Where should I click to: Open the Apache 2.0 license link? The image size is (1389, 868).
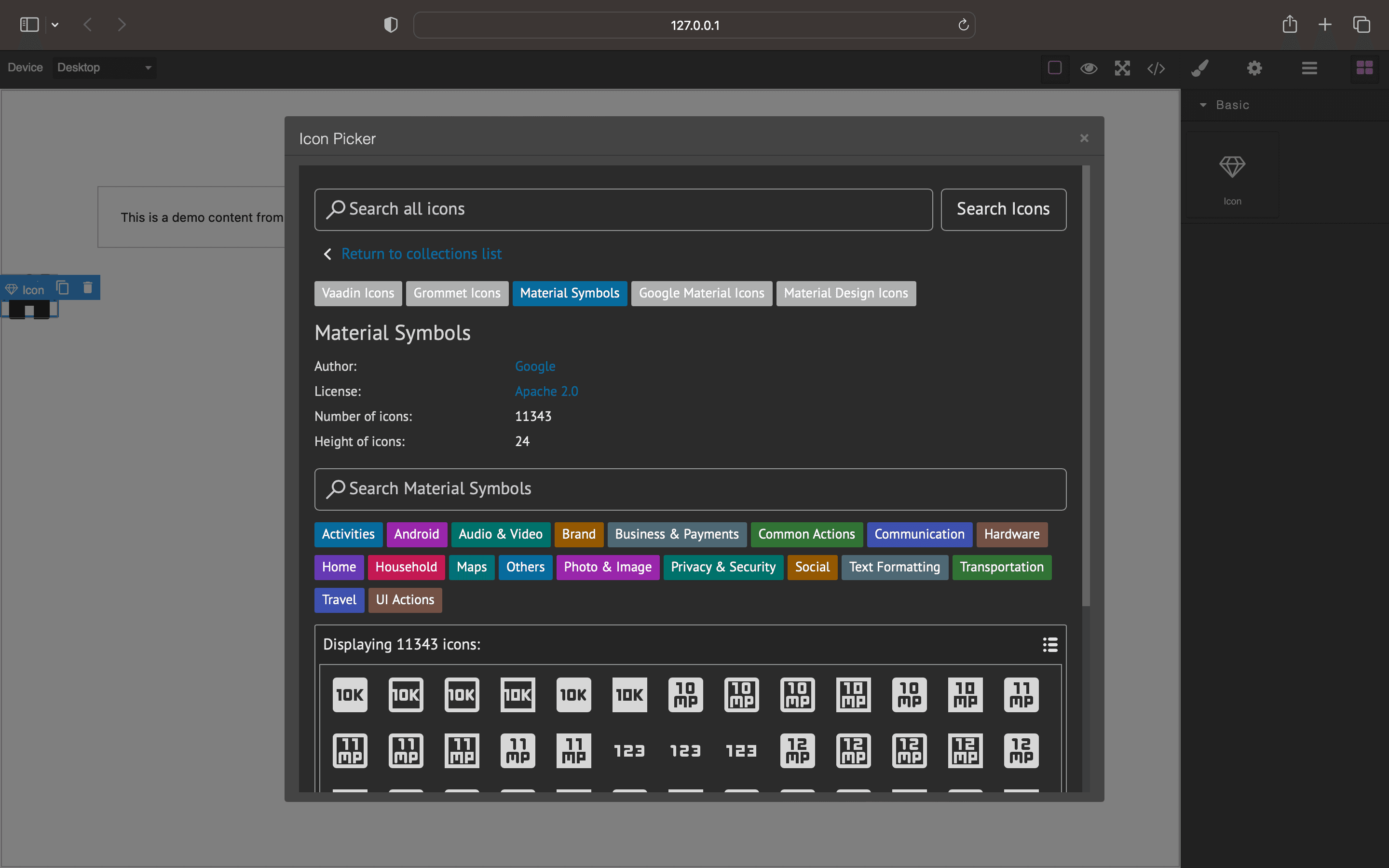click(546, 392)
